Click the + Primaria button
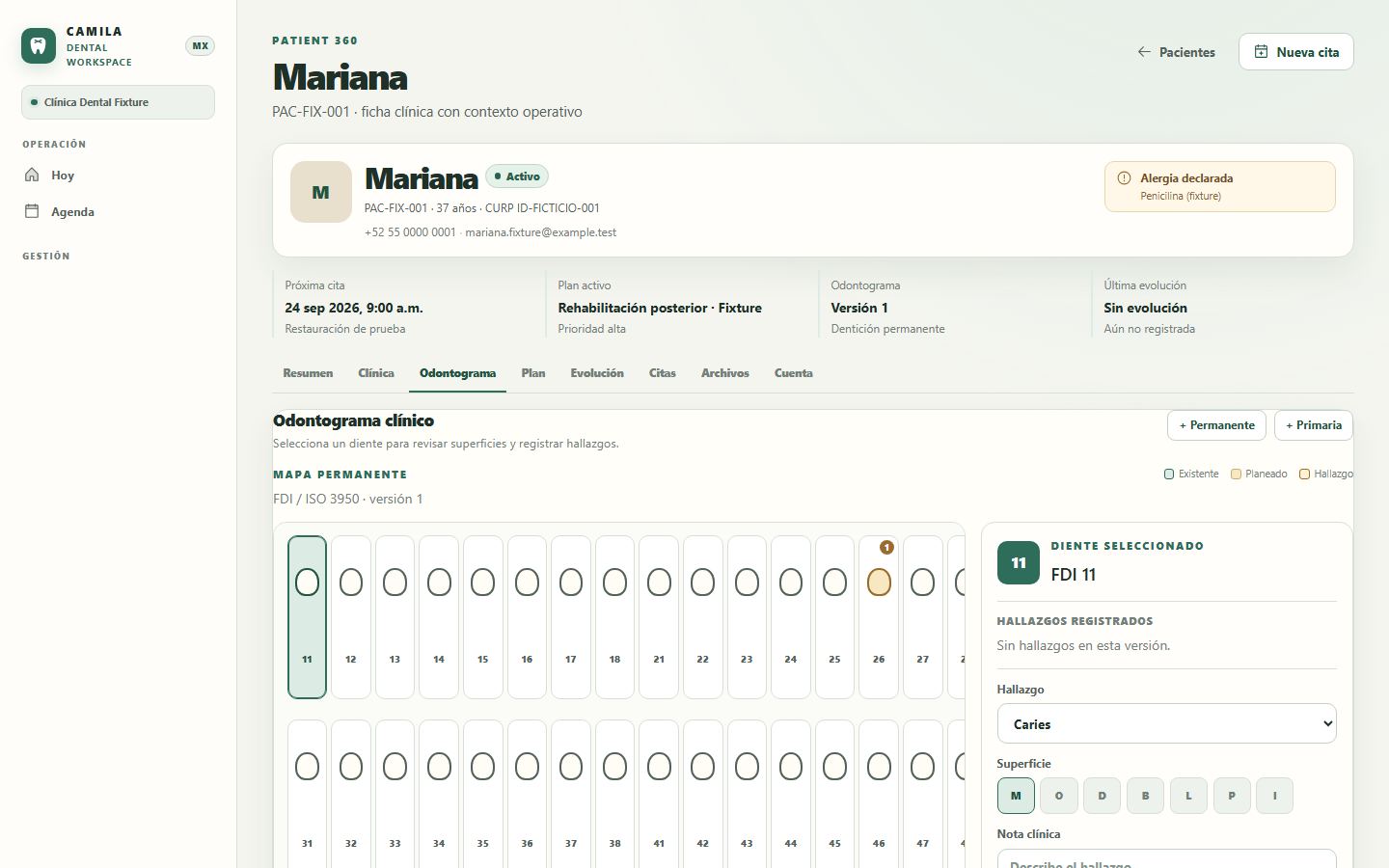Screen dimensions: 1389x868 [x=1313, y=425]
